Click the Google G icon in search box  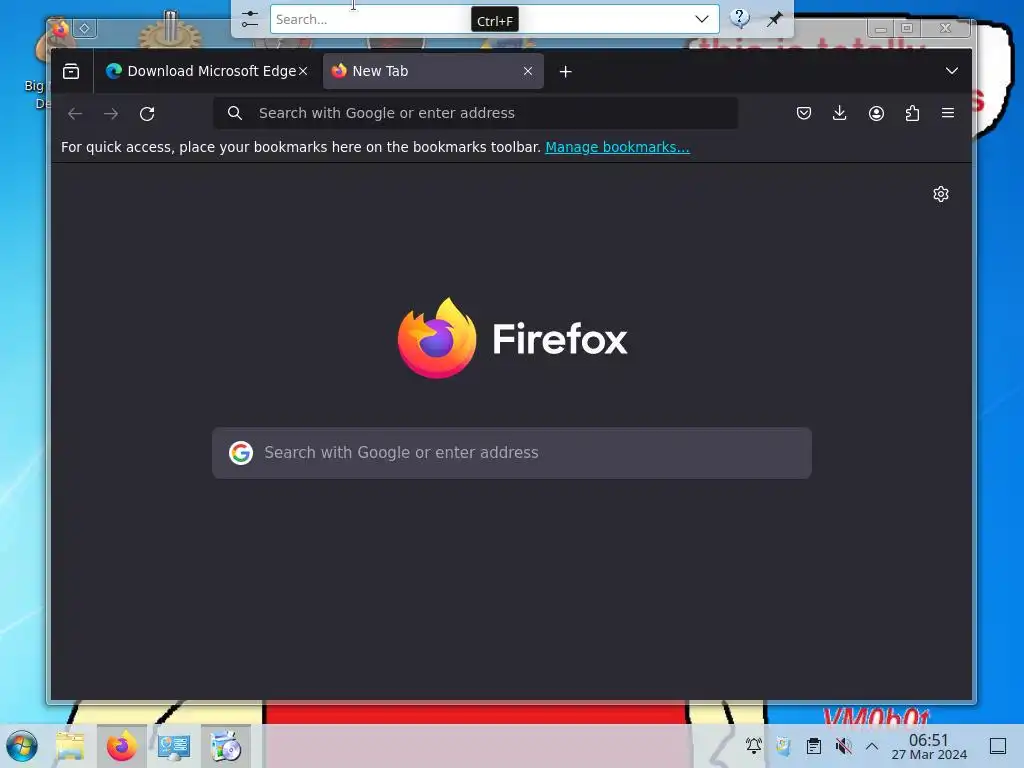241,453
